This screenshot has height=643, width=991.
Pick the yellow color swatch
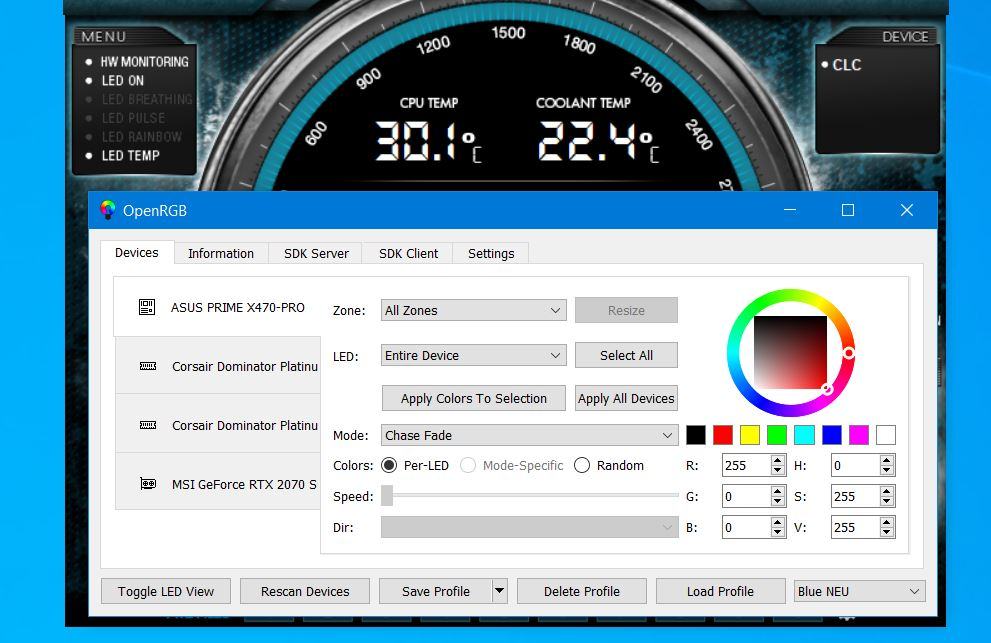click(750, 435)
